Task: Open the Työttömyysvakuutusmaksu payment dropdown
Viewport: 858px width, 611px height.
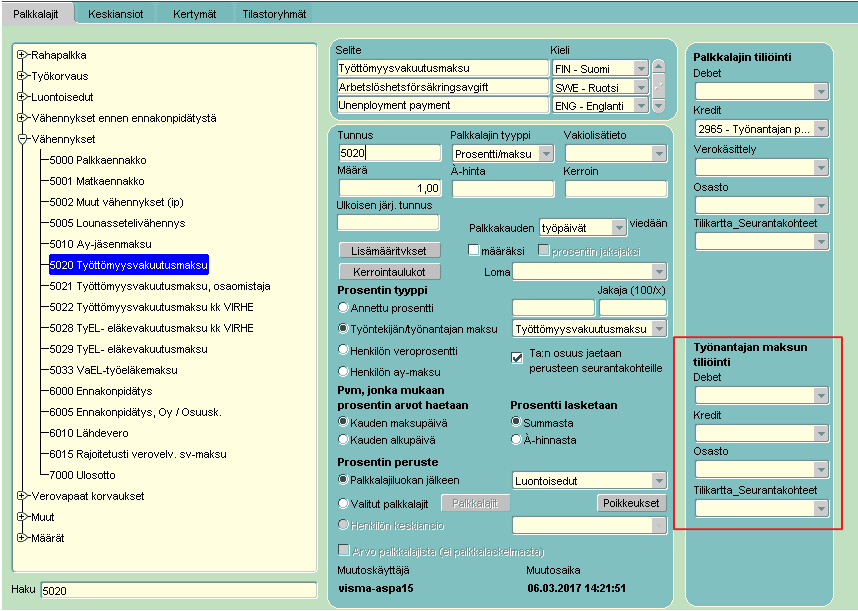Action: click(659, 328)
